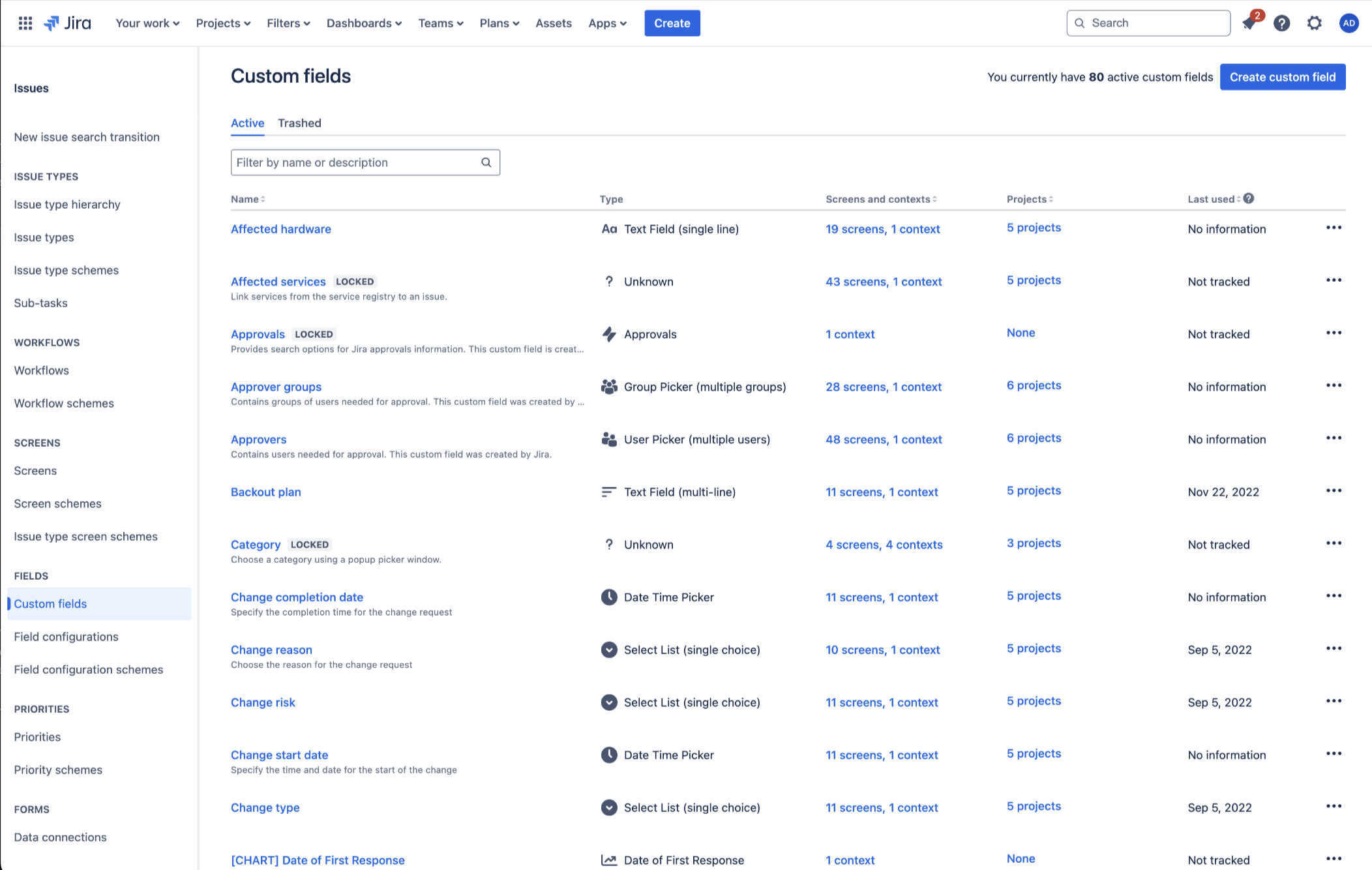Open the Backout plan field link

coord(266,492)
